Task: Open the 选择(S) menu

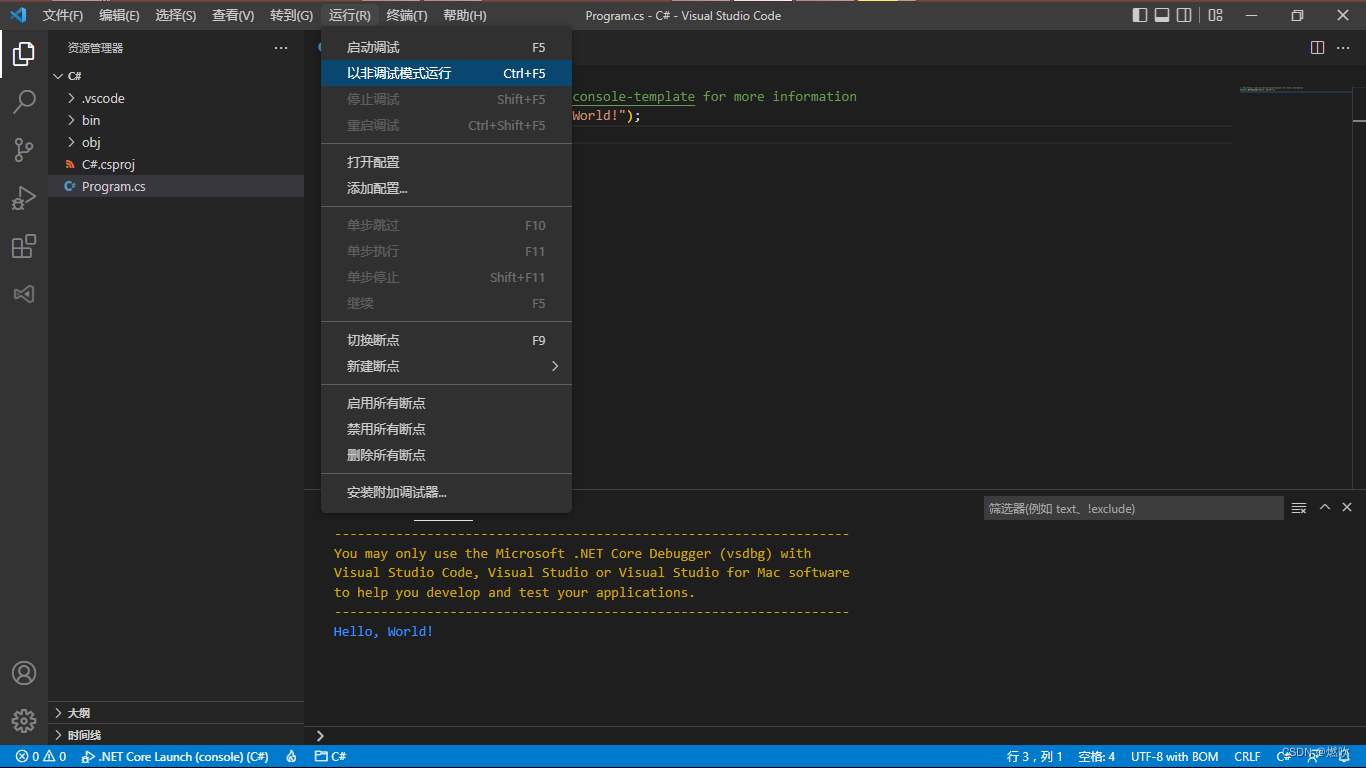Action: point(176,15)
